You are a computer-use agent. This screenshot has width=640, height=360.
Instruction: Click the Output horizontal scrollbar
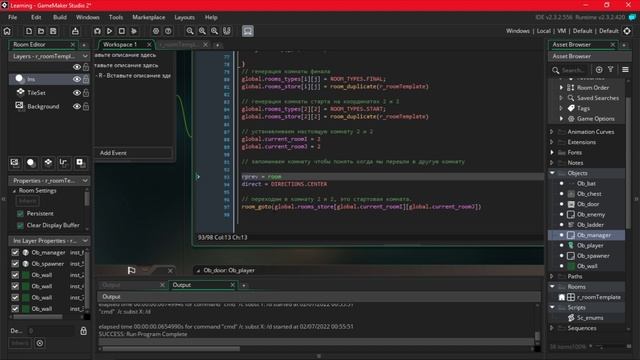171,349
